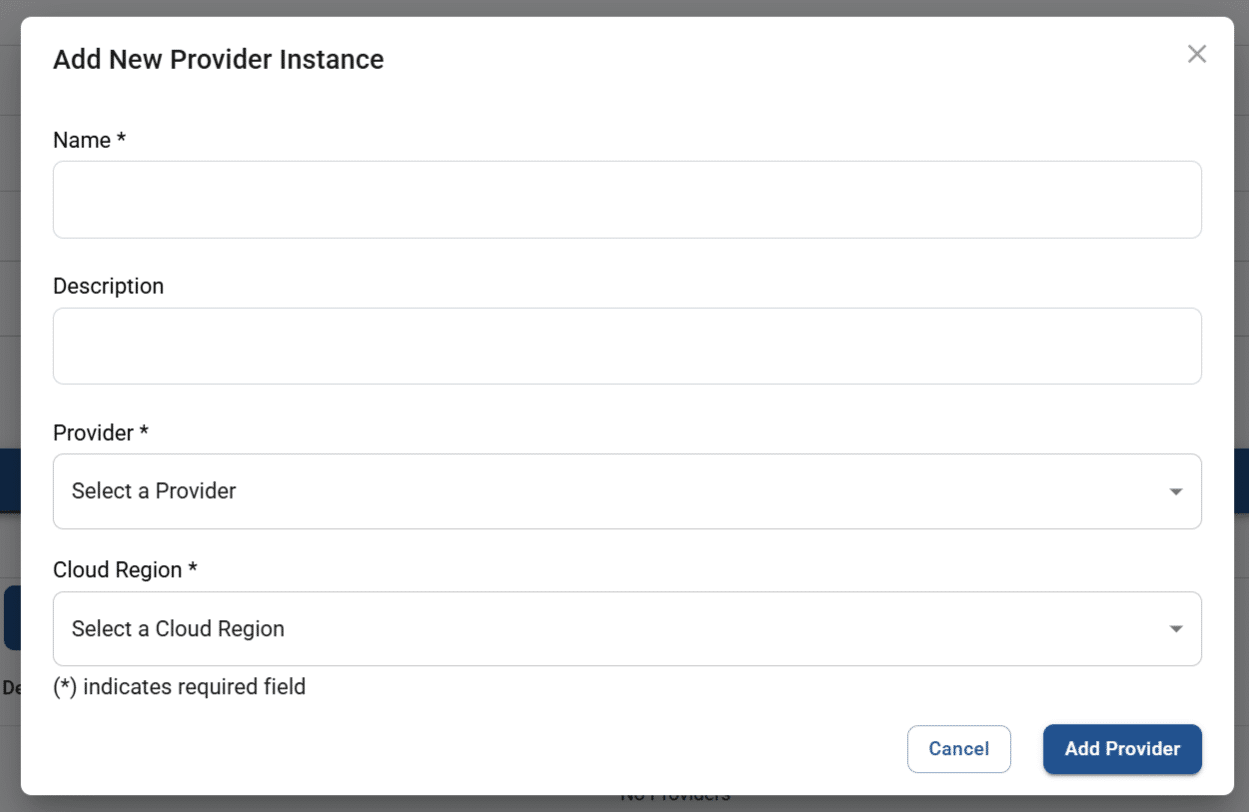The image size is (1249, 812).
Task: Click the asterisk beside the Name label
Action: tap(121, 139)
